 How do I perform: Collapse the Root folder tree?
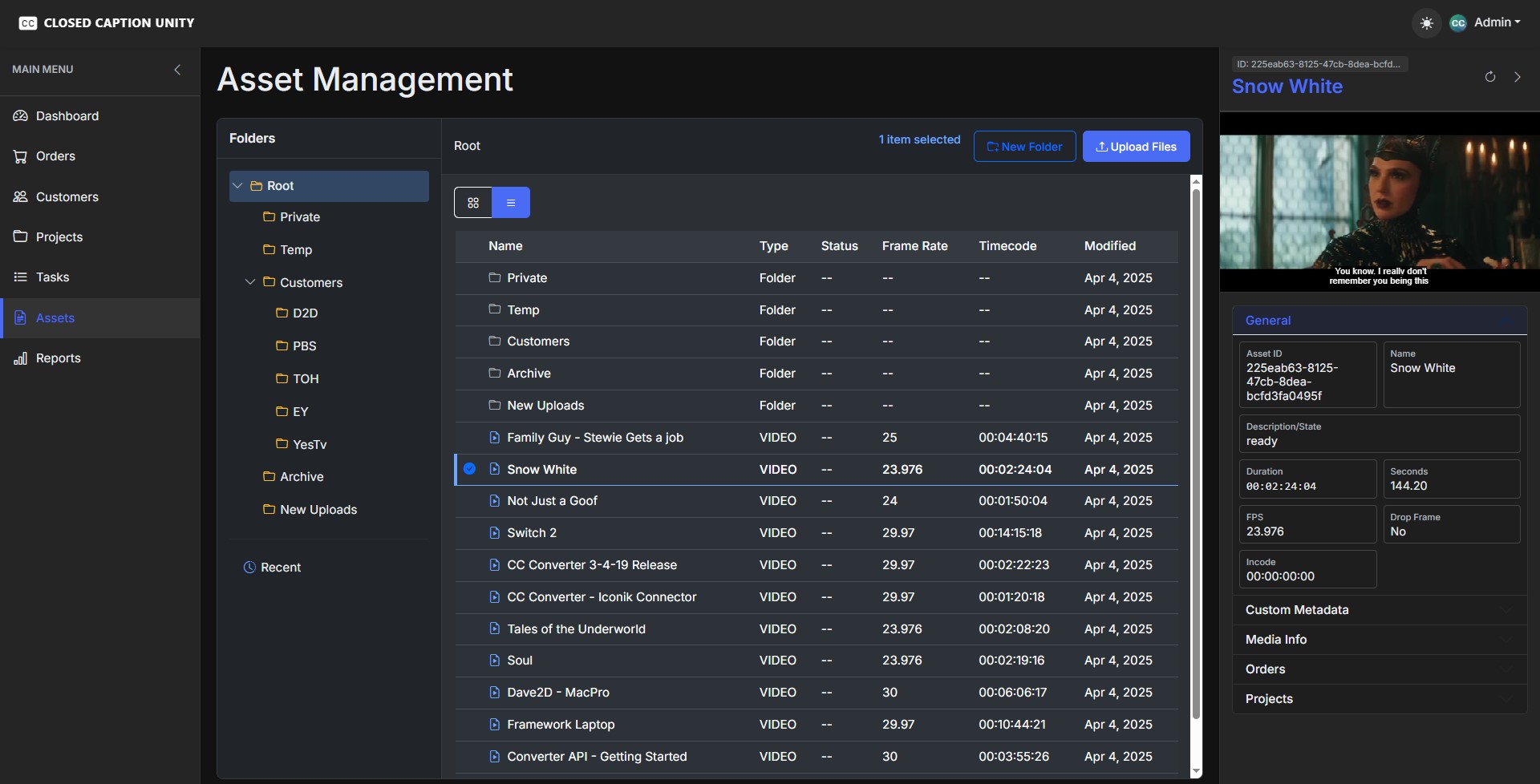coord(237,185)
